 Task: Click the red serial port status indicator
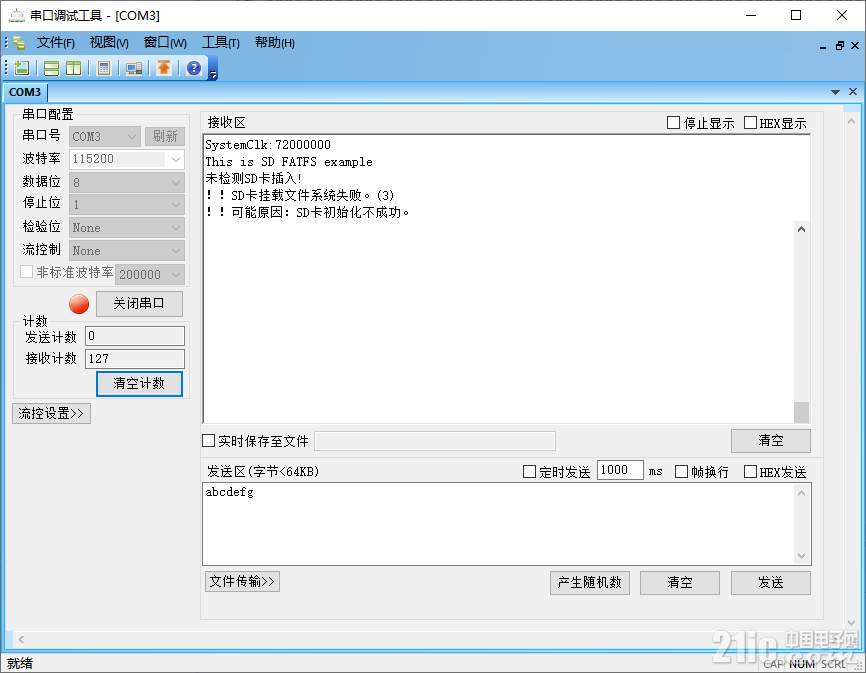tap(79, 304)
